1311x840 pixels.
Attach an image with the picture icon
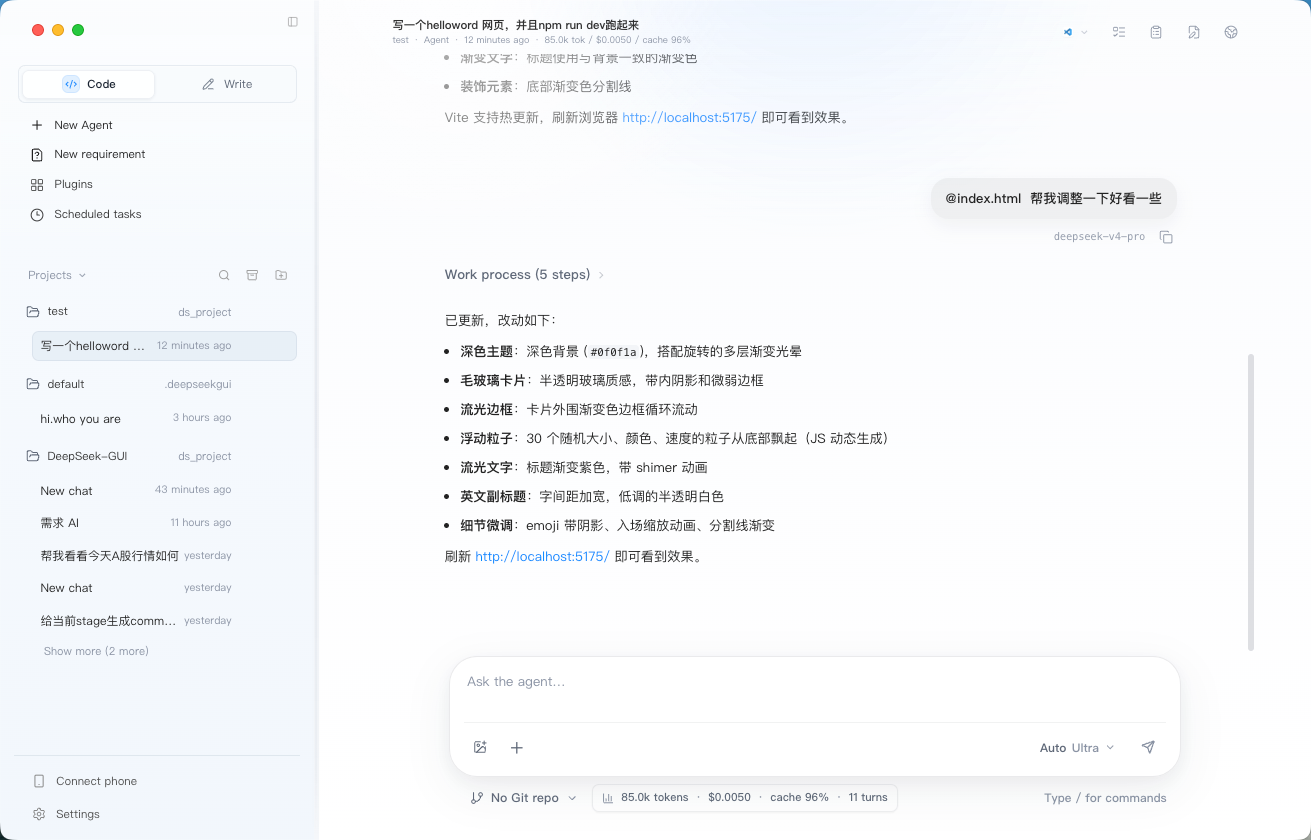pyautogui.click(x=480, y=747)
